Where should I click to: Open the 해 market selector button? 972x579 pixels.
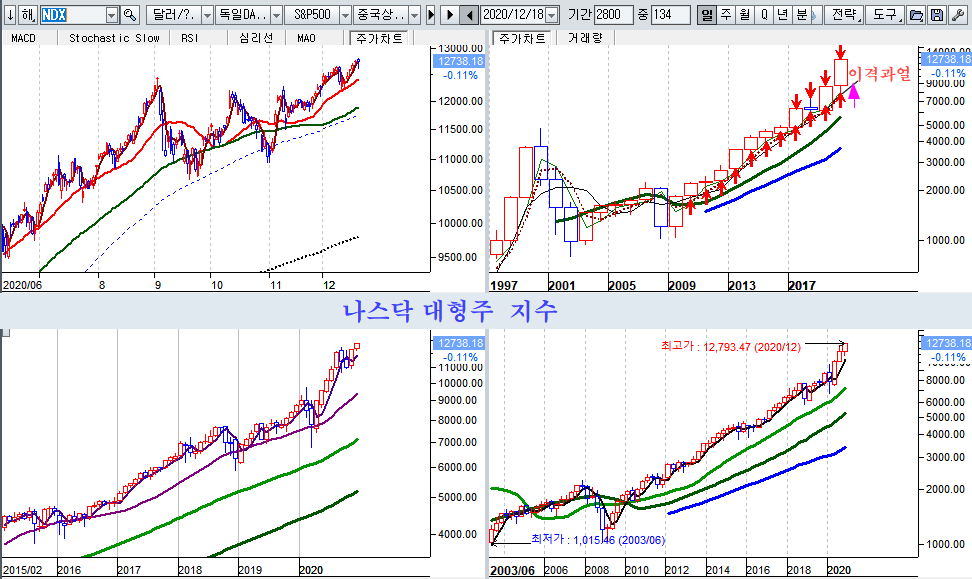tap(28, 14)
